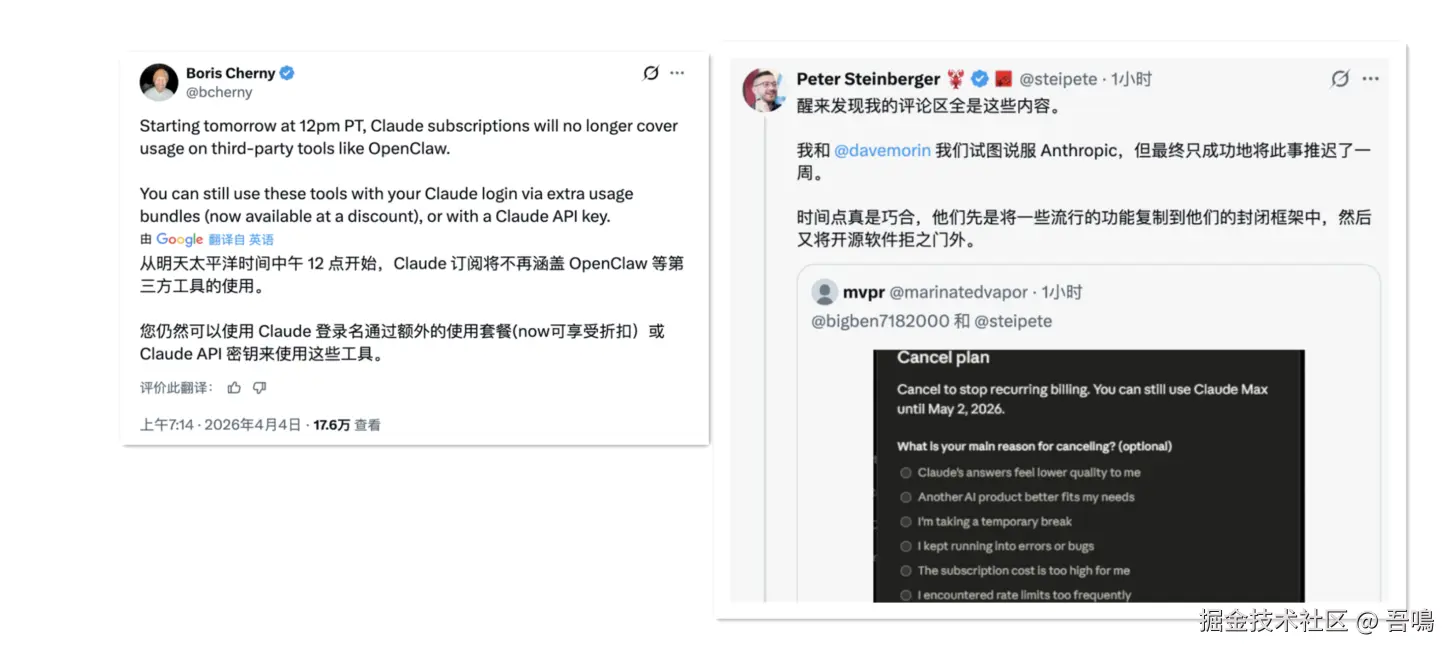Click Boris Cherny's blue verified badge
This screenshot has width=1454, height=654.
287,73
